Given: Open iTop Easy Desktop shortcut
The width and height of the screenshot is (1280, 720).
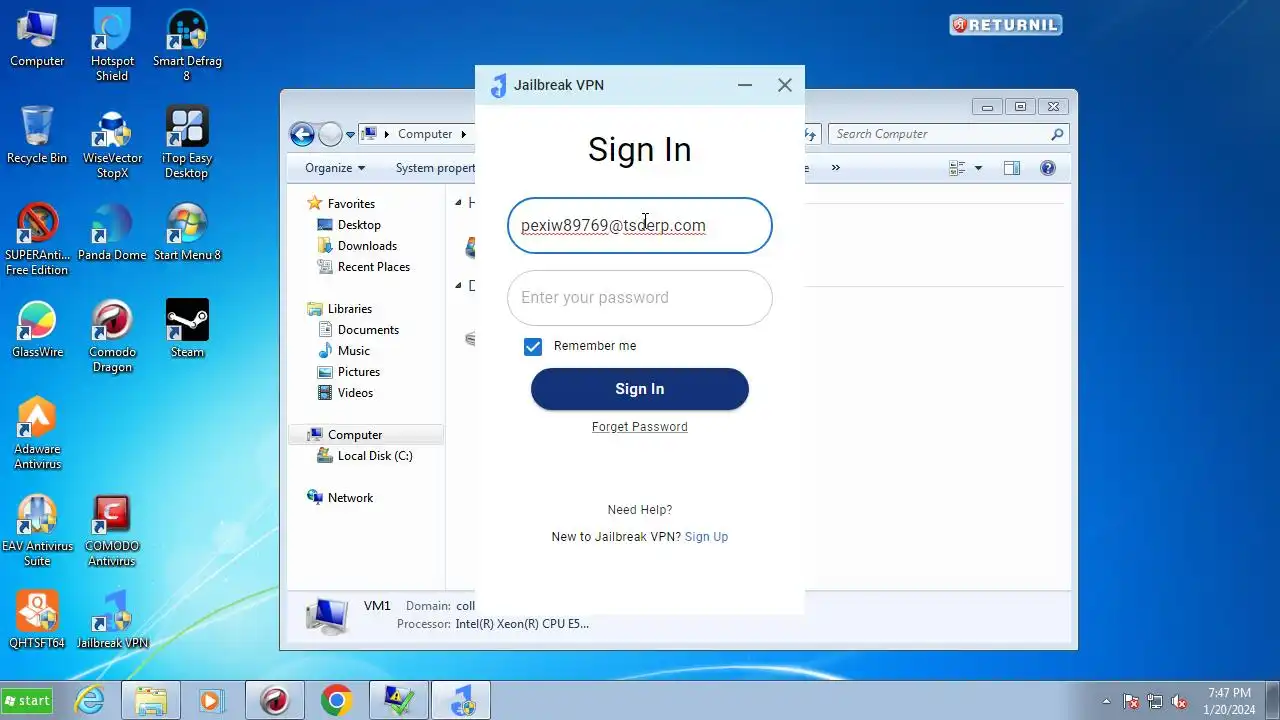Looking at the screenshot, I should coord(187,143).
